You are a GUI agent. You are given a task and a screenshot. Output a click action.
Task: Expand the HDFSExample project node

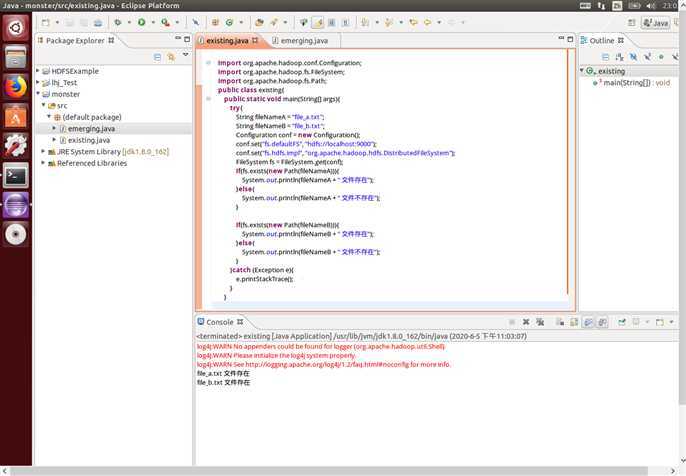click(38, 71)
